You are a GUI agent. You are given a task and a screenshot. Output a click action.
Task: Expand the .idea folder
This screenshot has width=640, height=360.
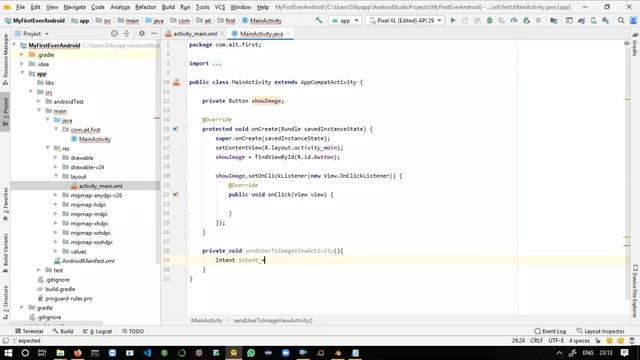pos(22,64)
